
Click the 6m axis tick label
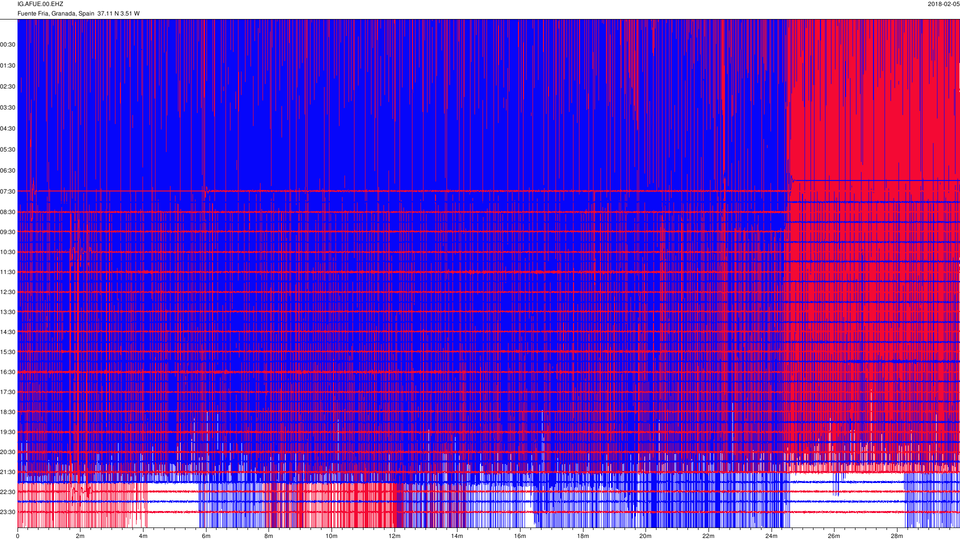(206, 536)
